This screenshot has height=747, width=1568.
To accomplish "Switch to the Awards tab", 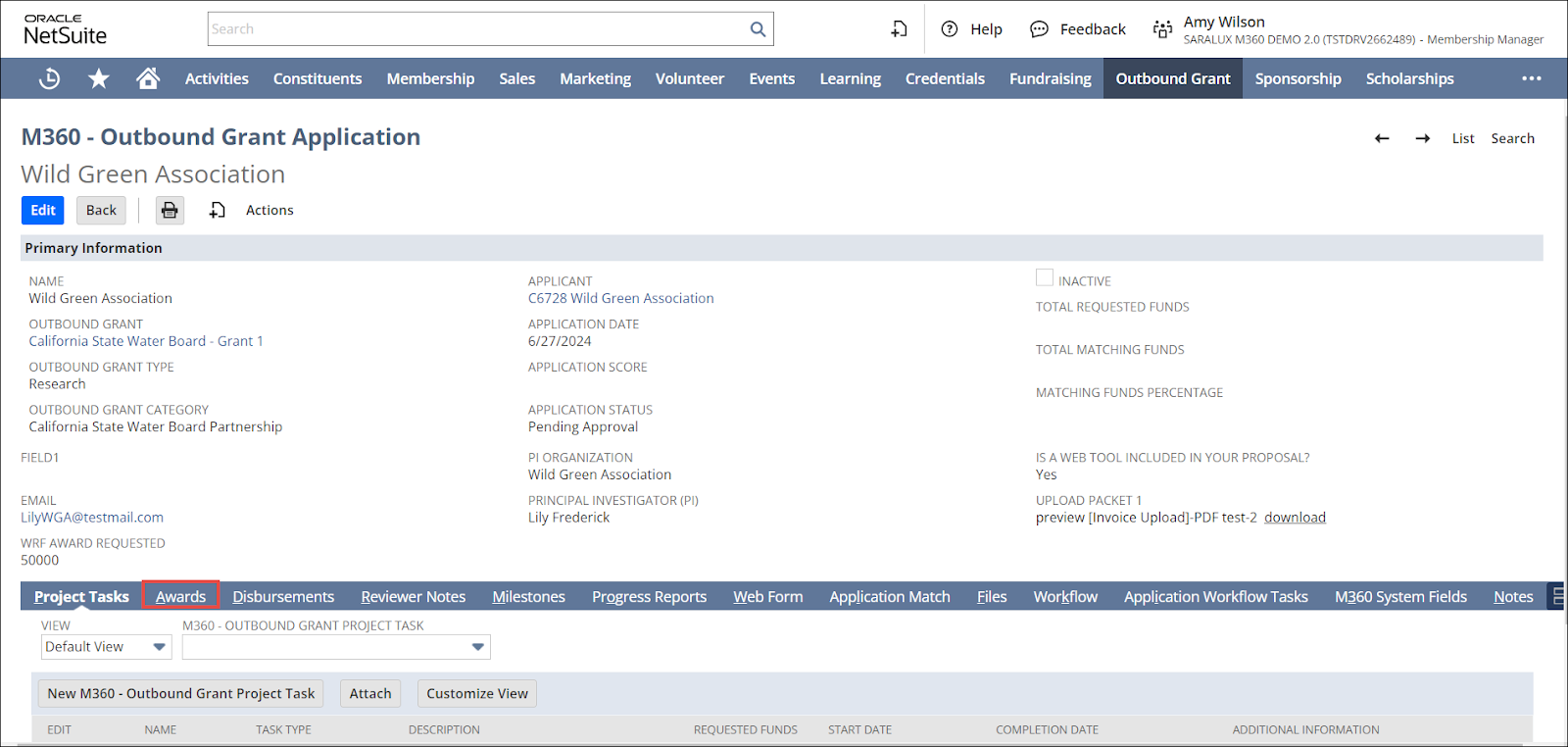I will pyautogui.click(x=180, y=596).
